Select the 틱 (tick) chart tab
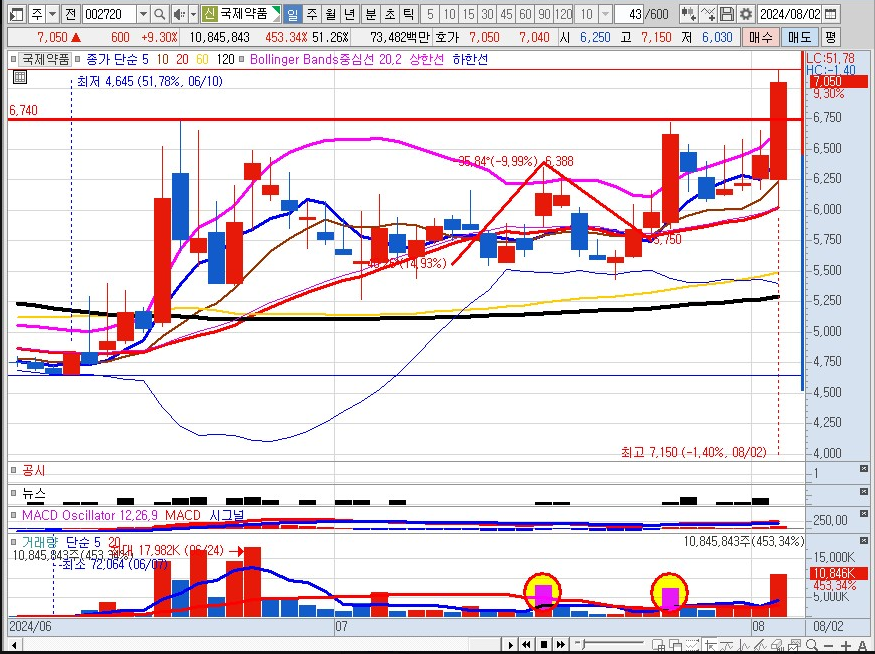This screenshot has width=875, height=654. pos(407,14)
